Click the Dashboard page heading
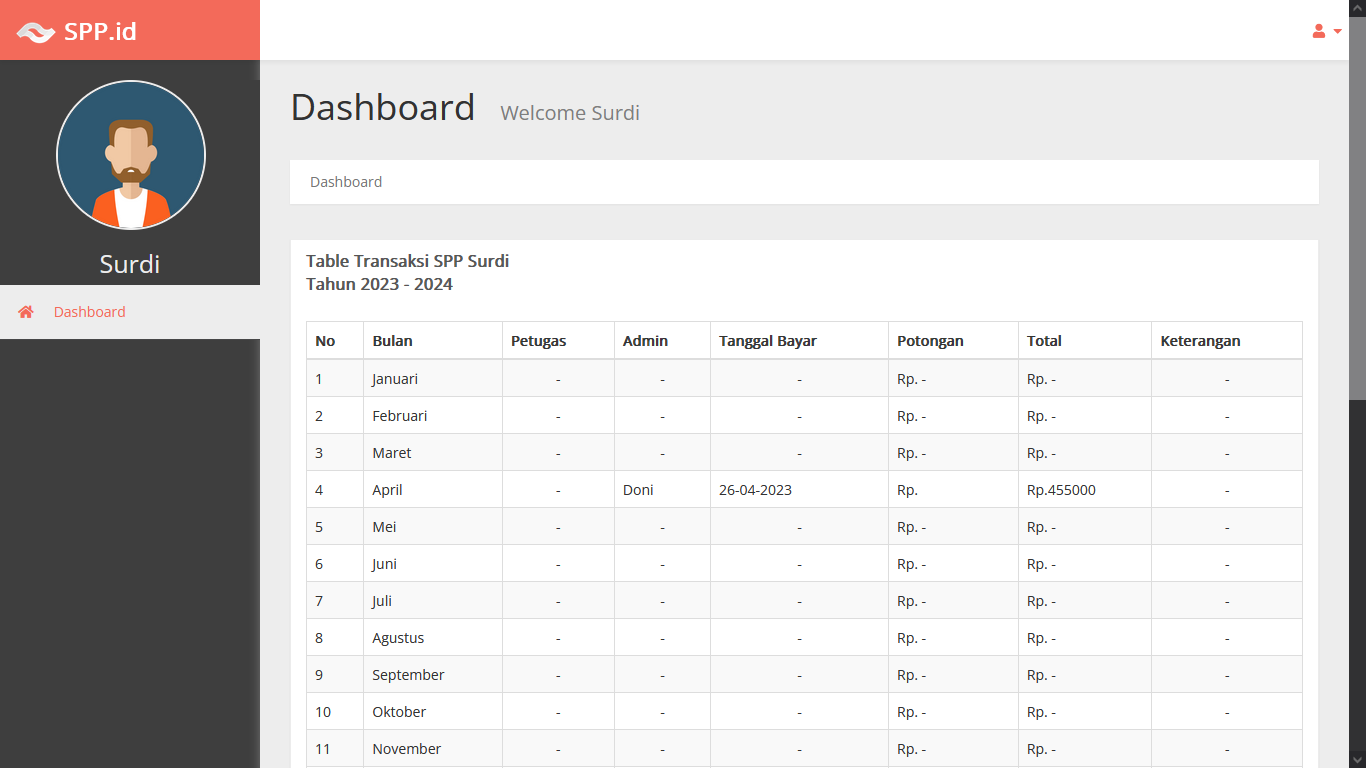1366x768 pixels. [x=383, y=107]
